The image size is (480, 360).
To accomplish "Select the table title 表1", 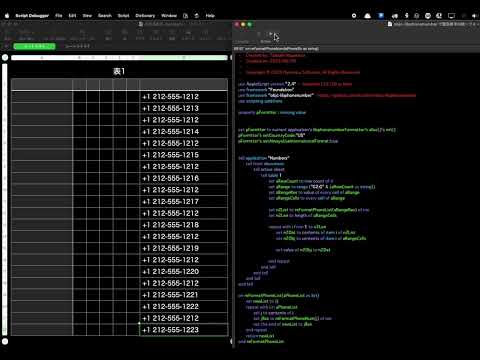I will 119,71.
